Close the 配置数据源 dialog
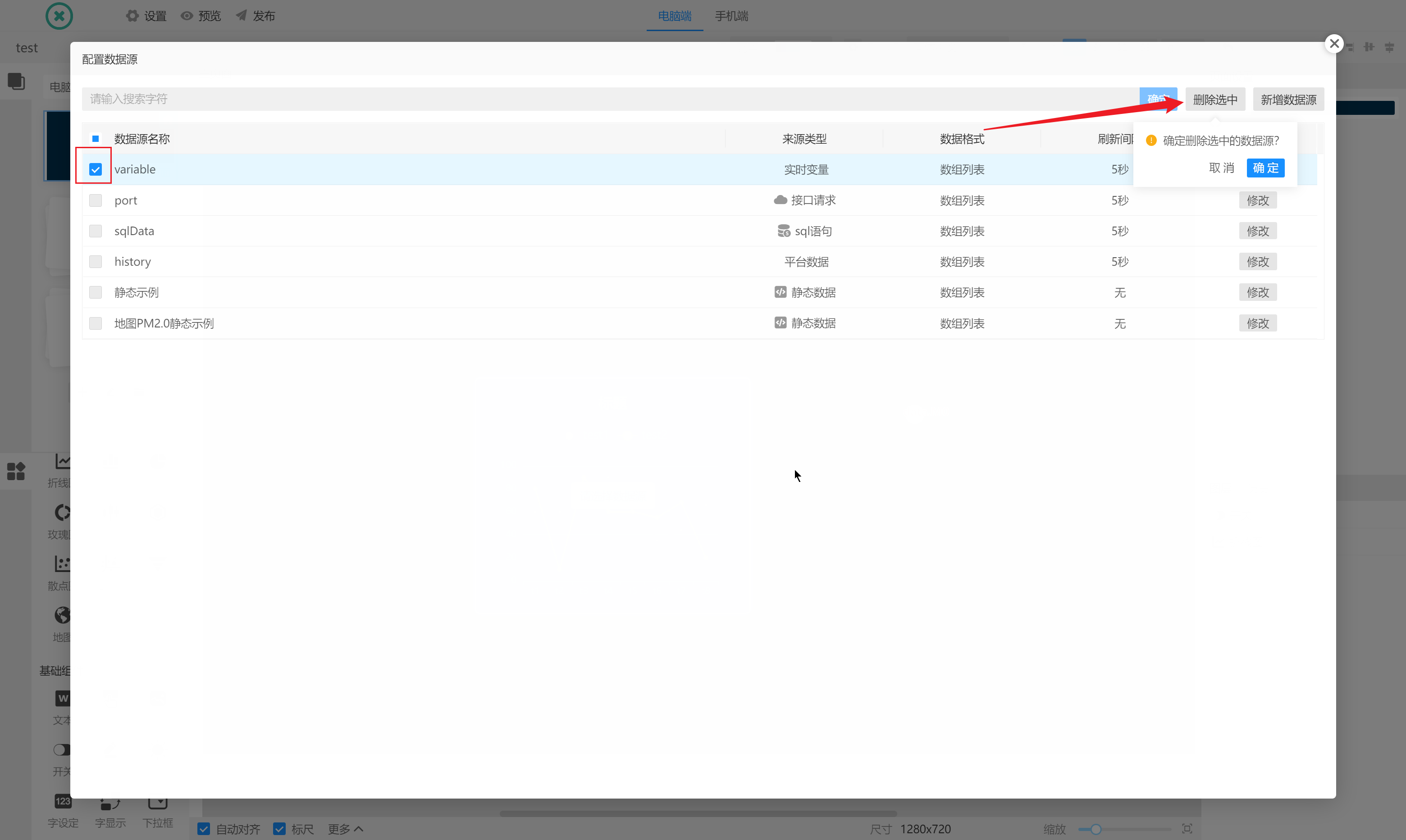The image size is (1406, 840). (x=1334, y=44)
